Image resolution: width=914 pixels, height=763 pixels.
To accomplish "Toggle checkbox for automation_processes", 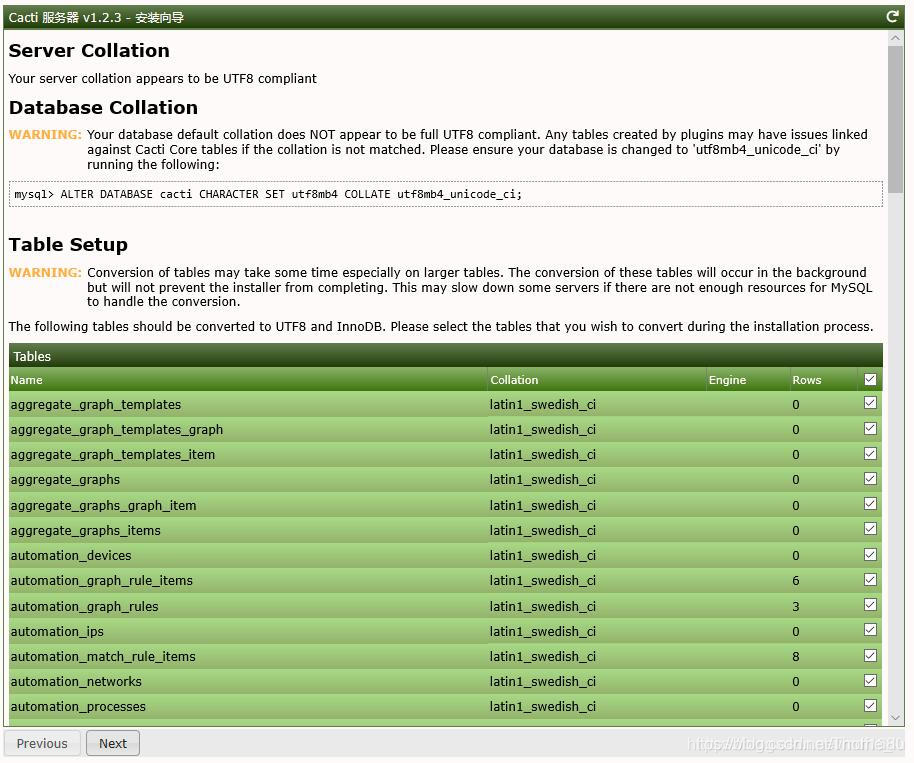I will point(870,705).
